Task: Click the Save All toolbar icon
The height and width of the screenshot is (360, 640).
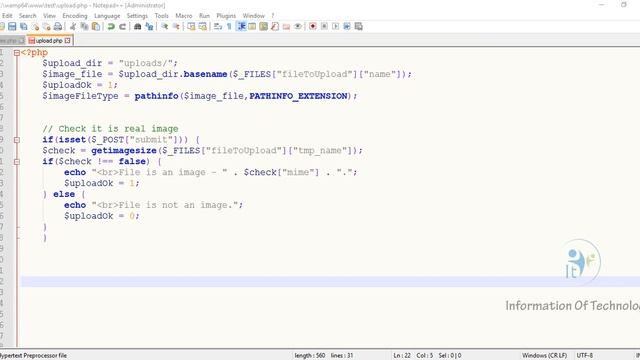Action: (x=24, y=27)
